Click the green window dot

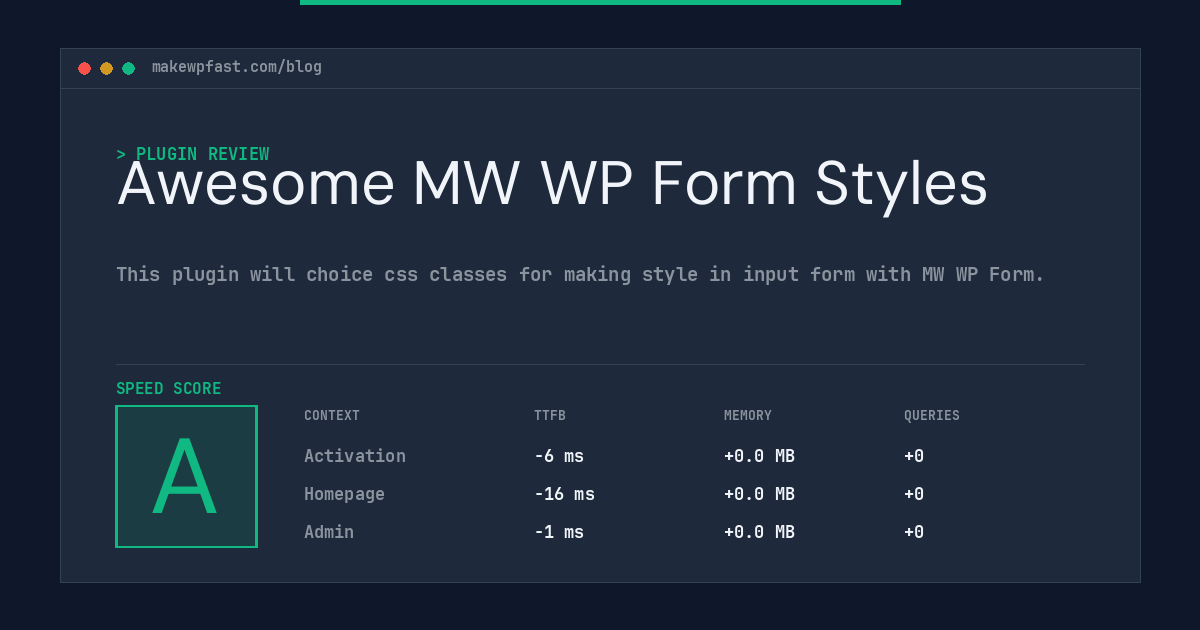coord(128,68)
